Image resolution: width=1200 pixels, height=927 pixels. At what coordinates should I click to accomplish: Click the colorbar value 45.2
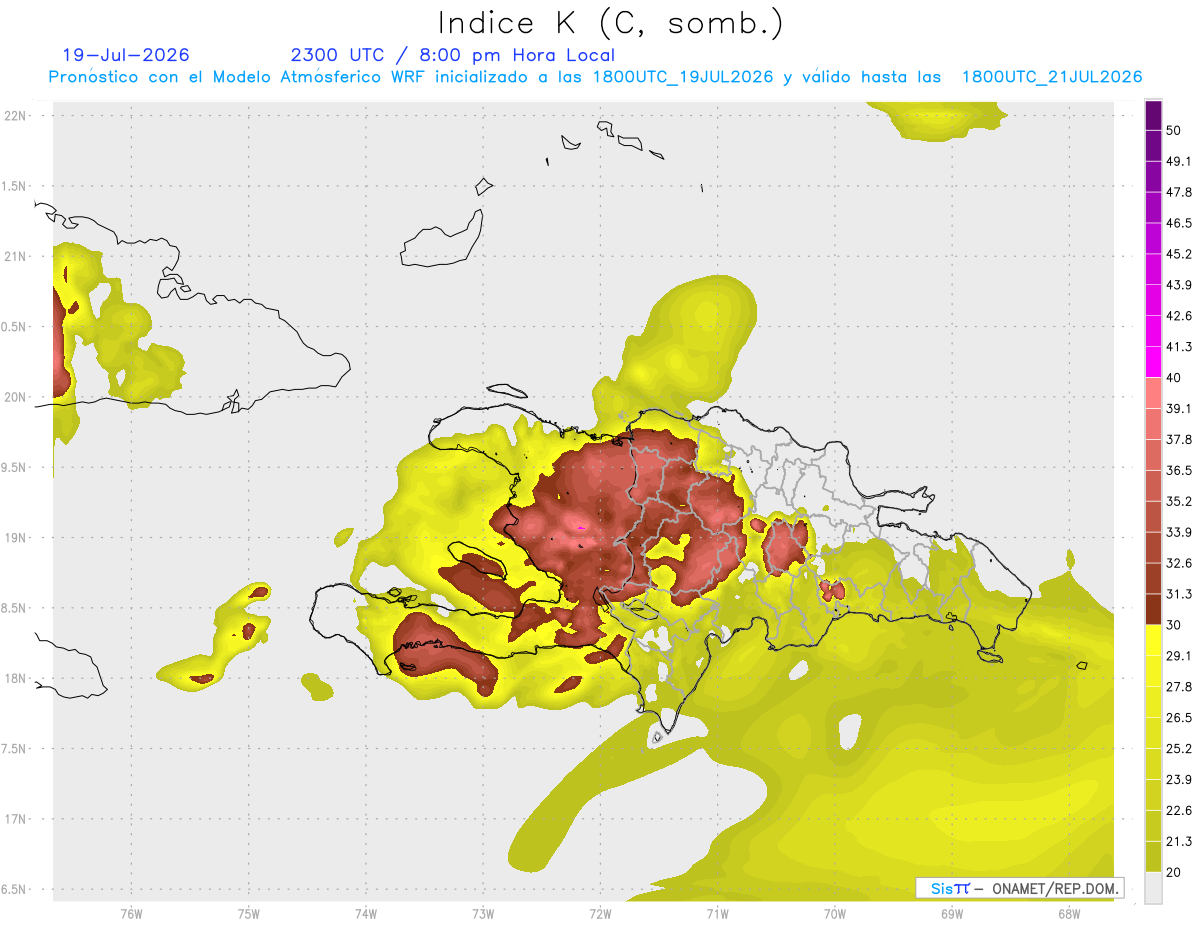click(1180, 254)
